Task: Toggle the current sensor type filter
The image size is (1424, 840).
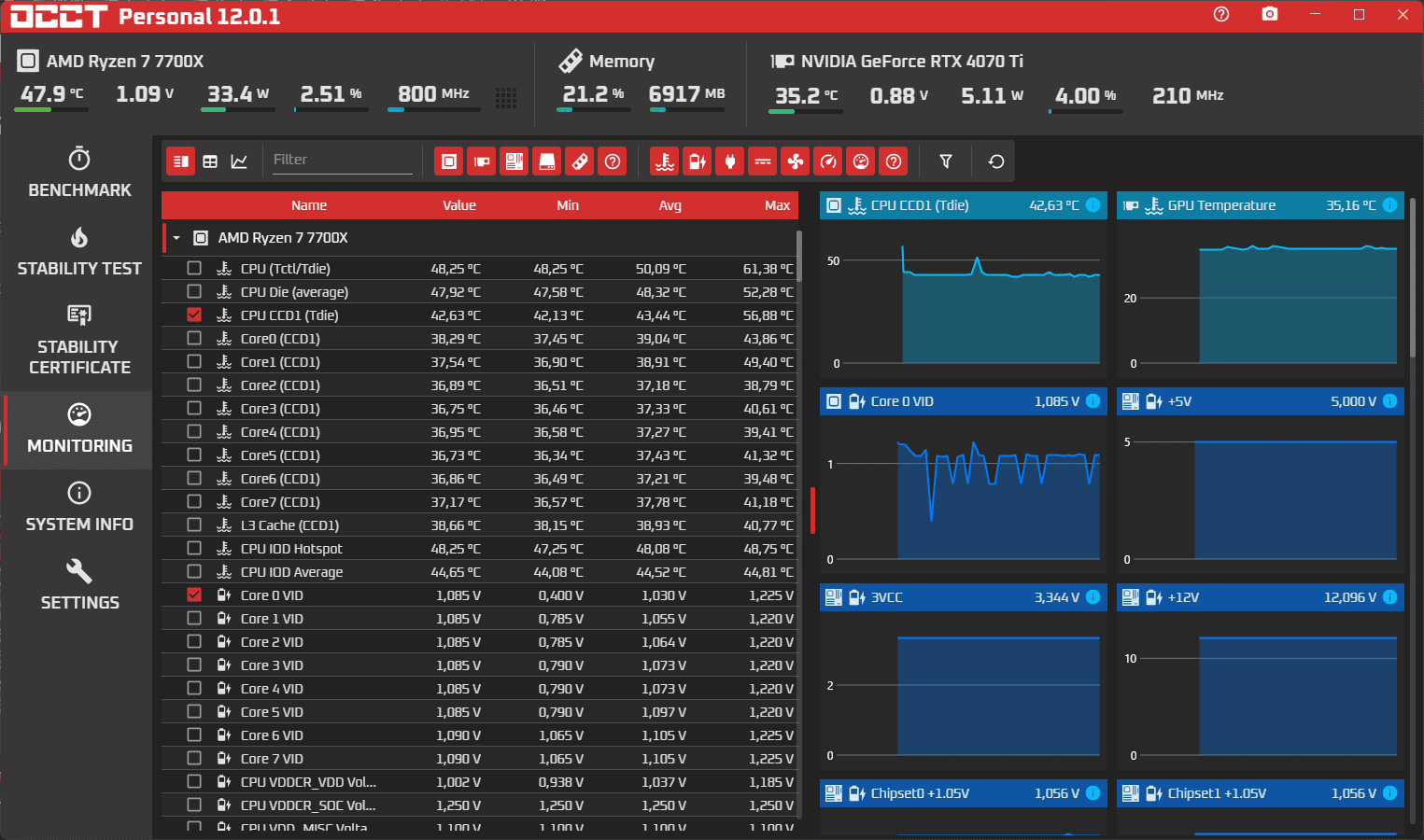Action: pyautogui.click(x=763, y=161)
